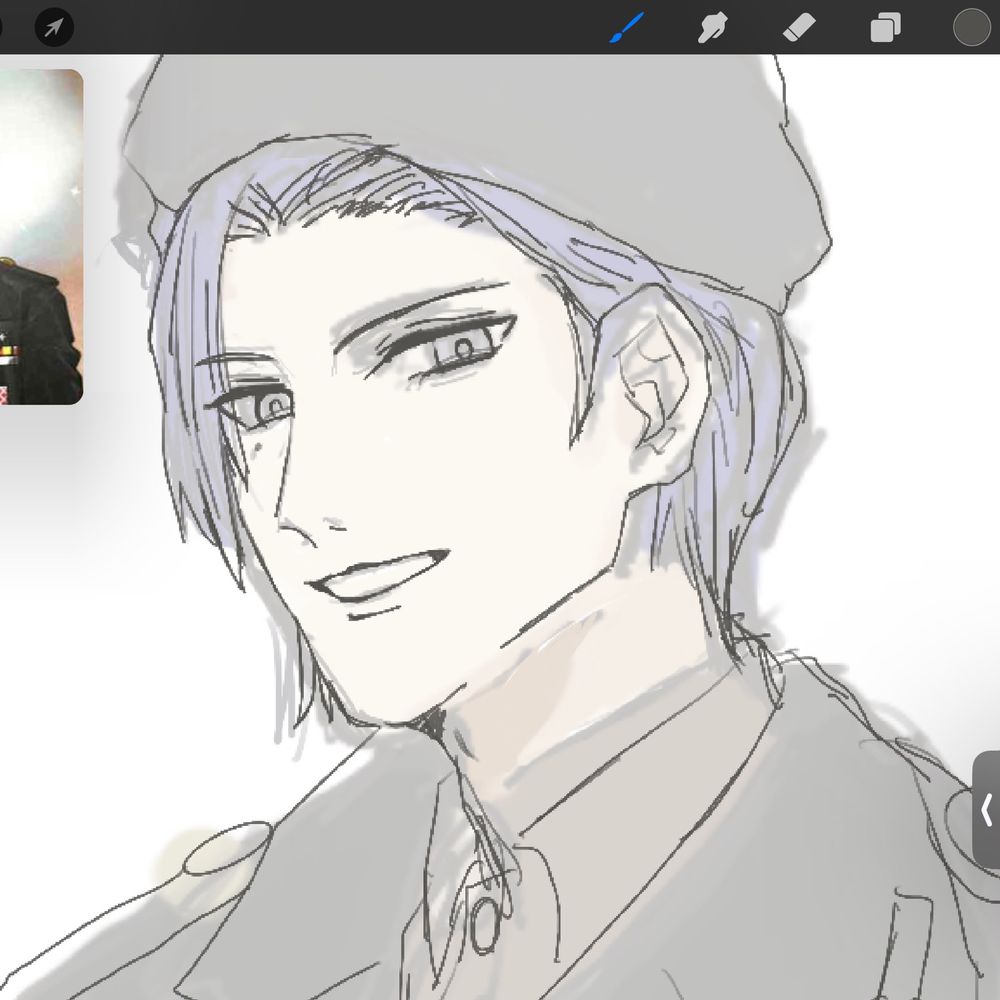This screenshot has height=1000, width=1000.
Task: Expand the collapsed sidebar handle
Action: tap(986, 810)
